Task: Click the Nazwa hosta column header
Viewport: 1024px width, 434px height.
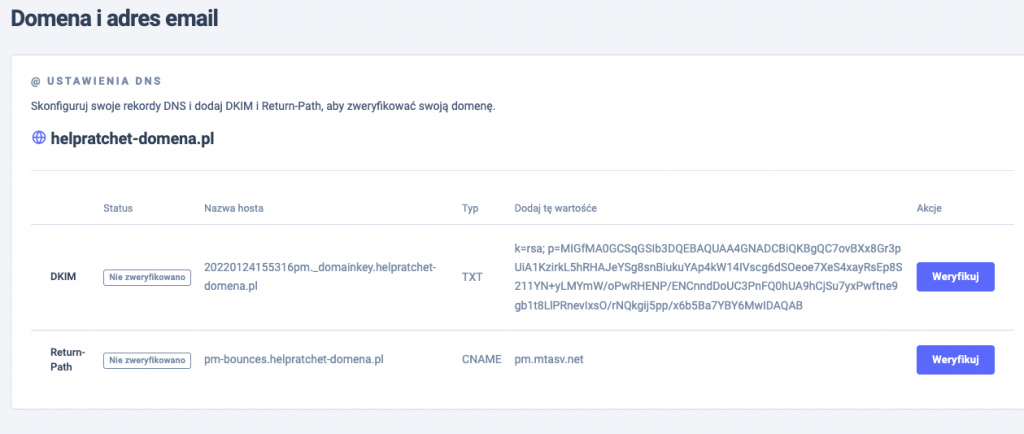Action: tap(234, 208)
